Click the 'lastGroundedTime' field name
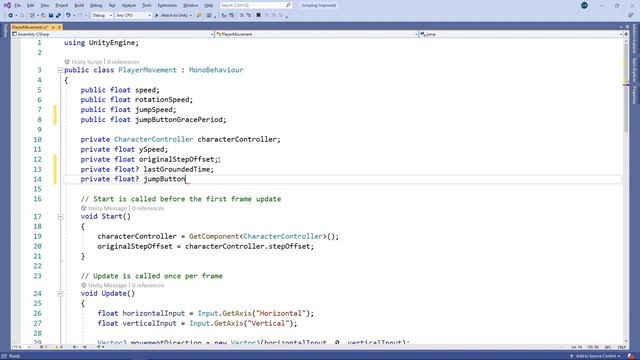The height and width of the screenshot is (360, 640). point(176,169)
